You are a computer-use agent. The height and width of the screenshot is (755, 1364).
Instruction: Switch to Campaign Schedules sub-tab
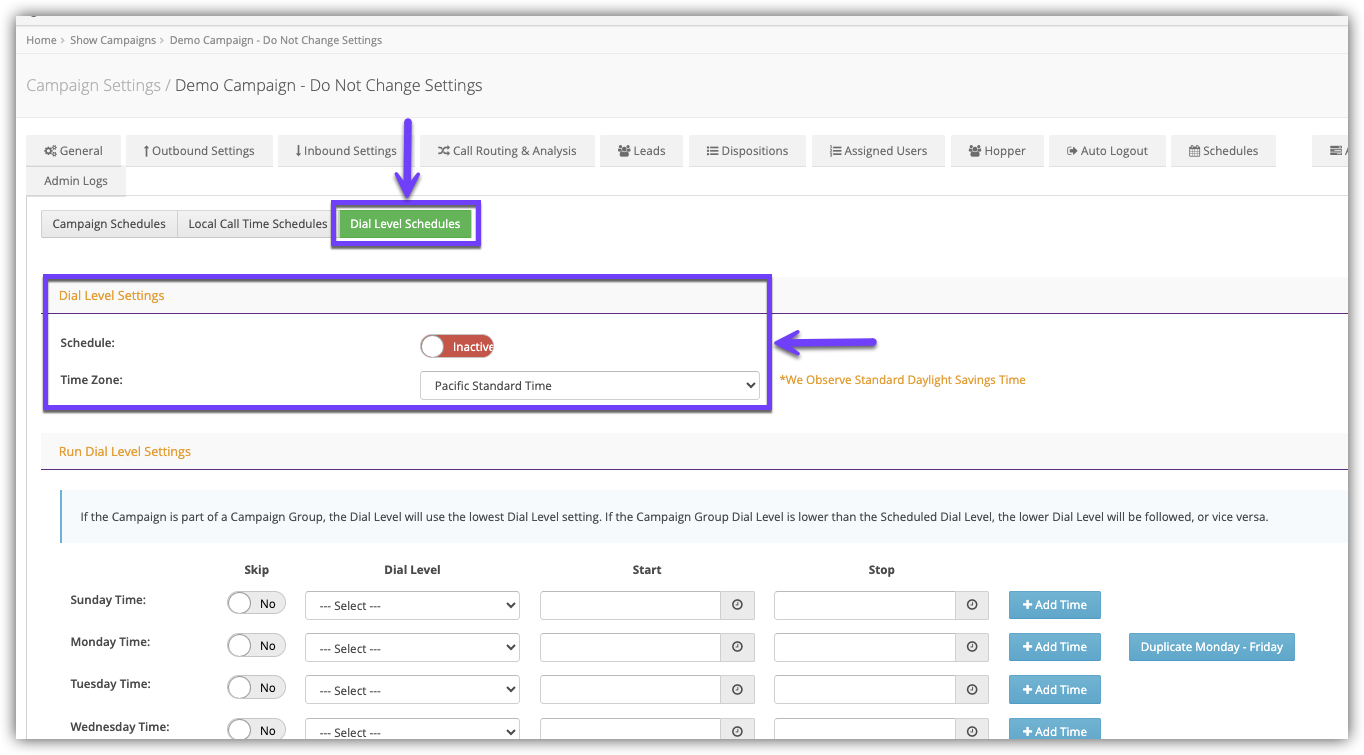pos(109,224)
